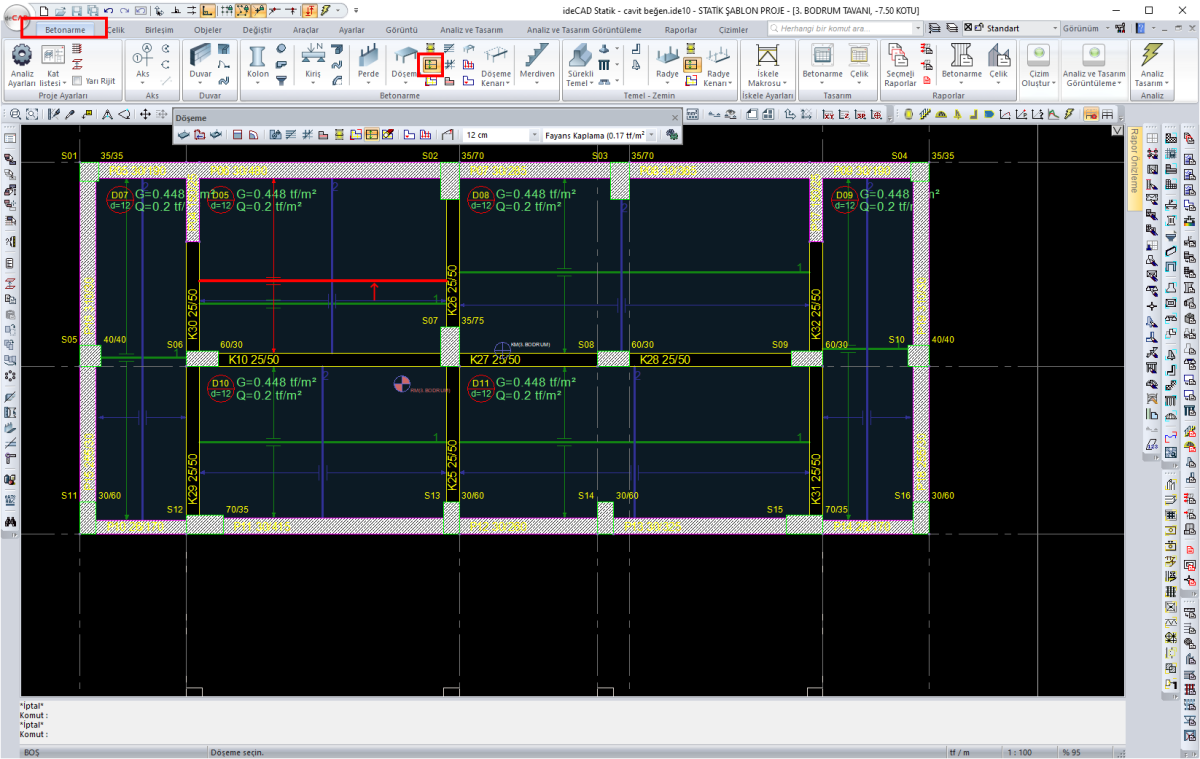
Task: Toggle the Yarı Rijit checkbox
Action: pyautogui.click(x=77, y=80)
